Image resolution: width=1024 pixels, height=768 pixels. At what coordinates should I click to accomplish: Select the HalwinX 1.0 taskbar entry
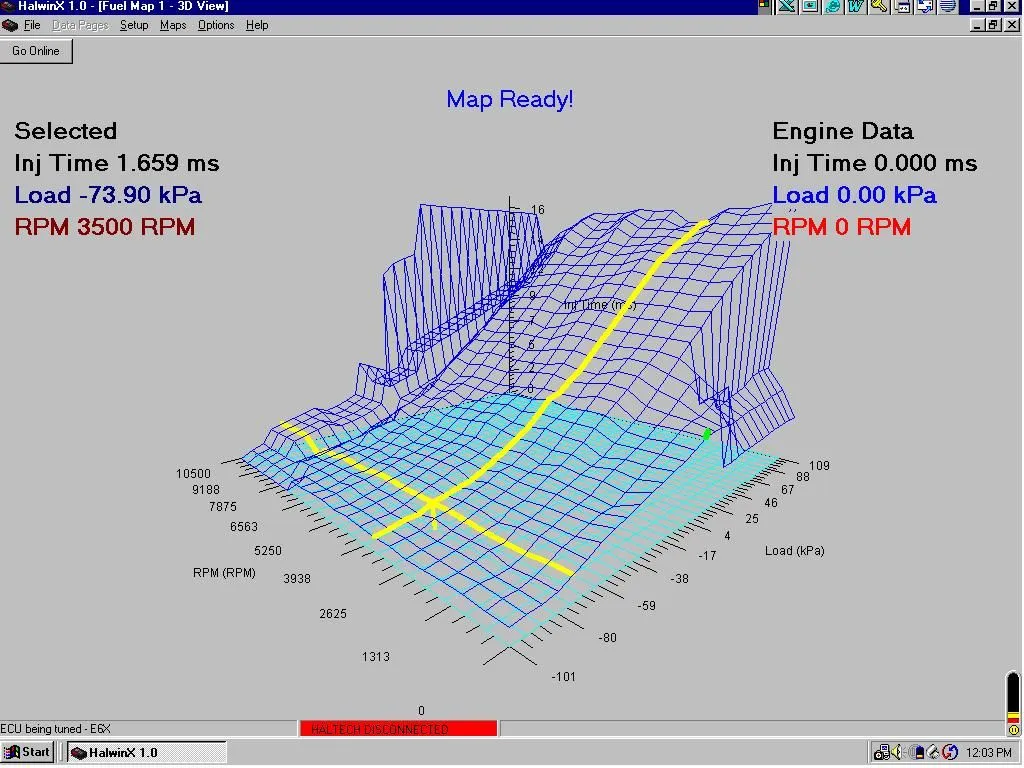pyautogui.click(x=145, y=751)
